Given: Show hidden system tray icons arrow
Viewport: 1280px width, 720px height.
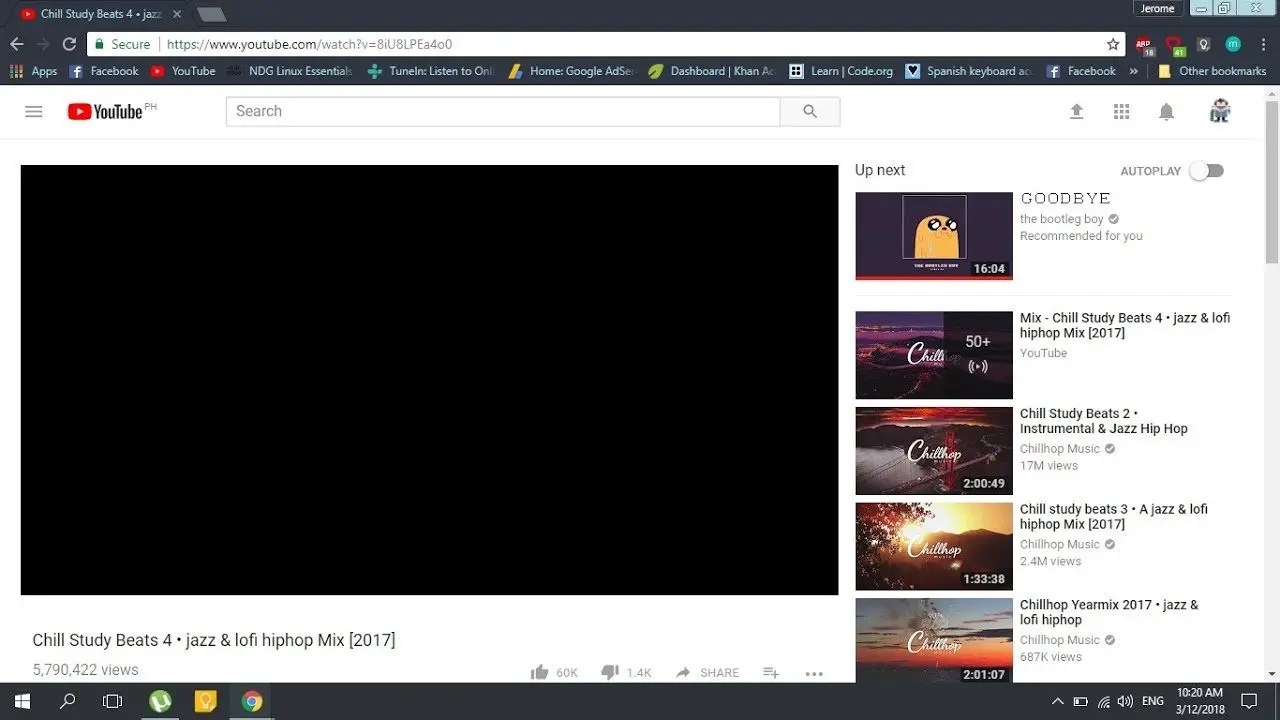Looking at the screenshot, I should (x=1057, y=701).
